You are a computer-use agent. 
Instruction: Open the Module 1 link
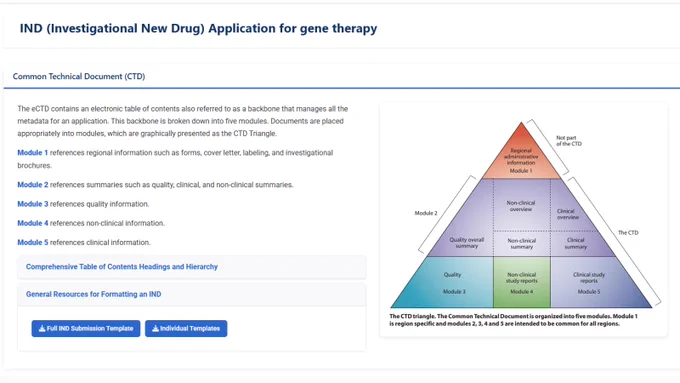pyautogui.click(x=33, y=153)
